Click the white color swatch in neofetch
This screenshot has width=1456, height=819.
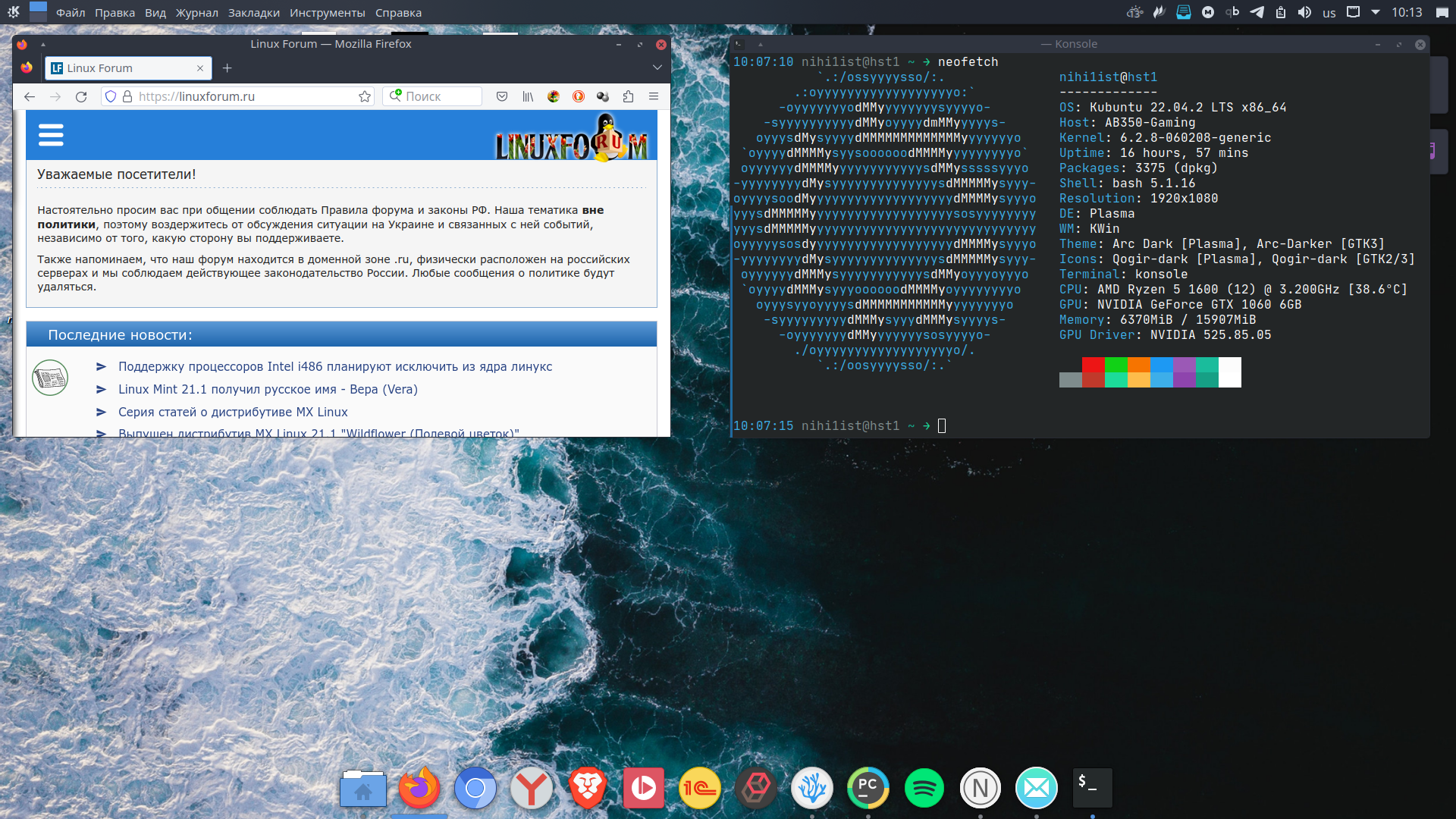click(x=1229, y=372)
